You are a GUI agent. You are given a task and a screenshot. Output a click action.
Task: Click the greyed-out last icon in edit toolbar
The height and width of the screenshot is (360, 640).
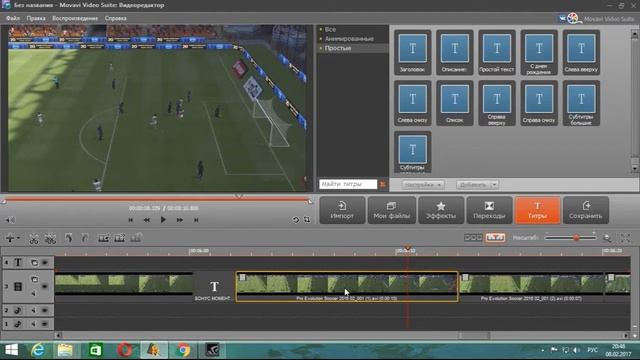[136, 238]
